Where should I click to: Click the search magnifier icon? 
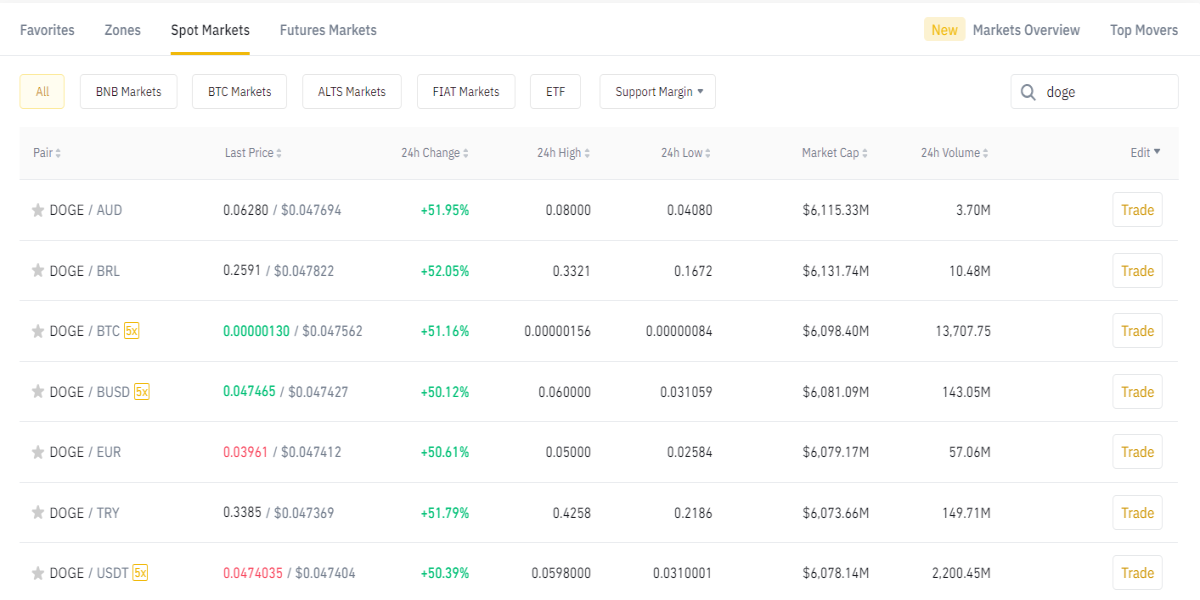[x=1028, y=92]
